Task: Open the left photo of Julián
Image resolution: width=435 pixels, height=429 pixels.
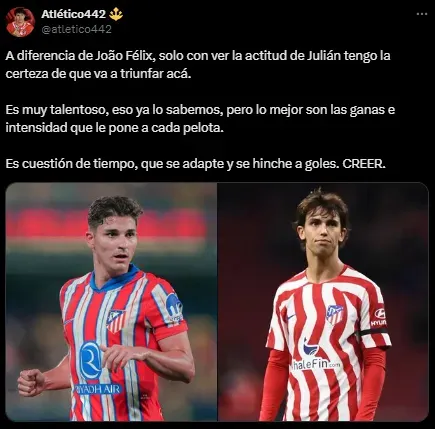Action: pos(111,302)
